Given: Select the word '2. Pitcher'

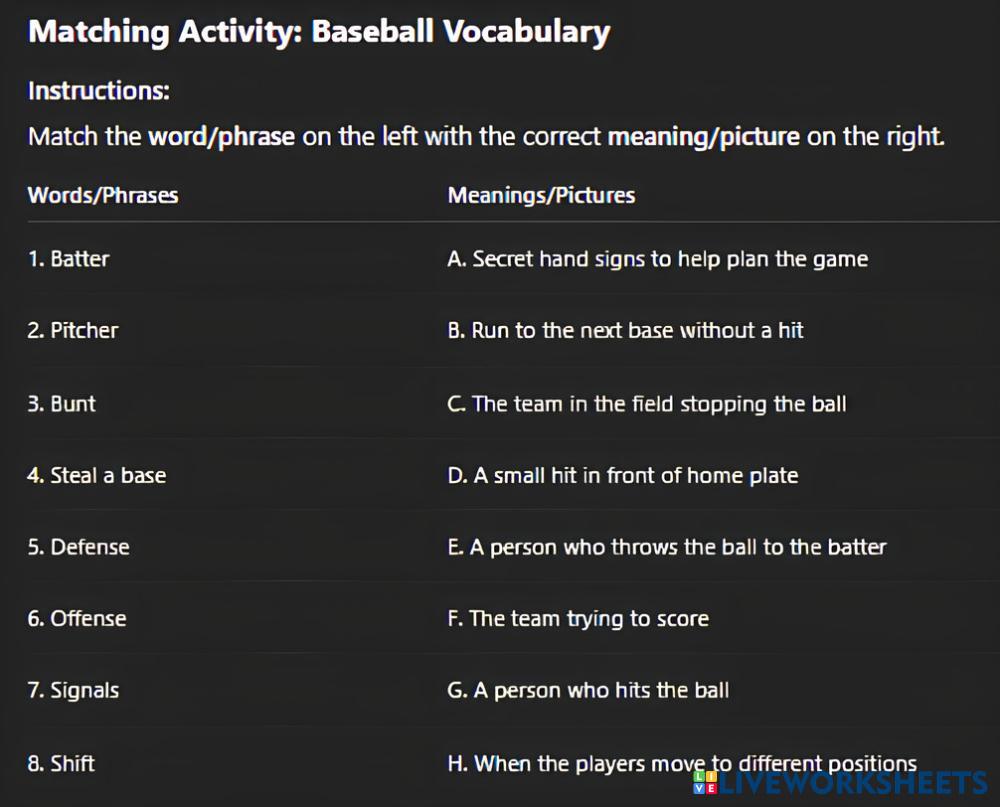Looking at the screenshot, I should click(x=72, y=331).
